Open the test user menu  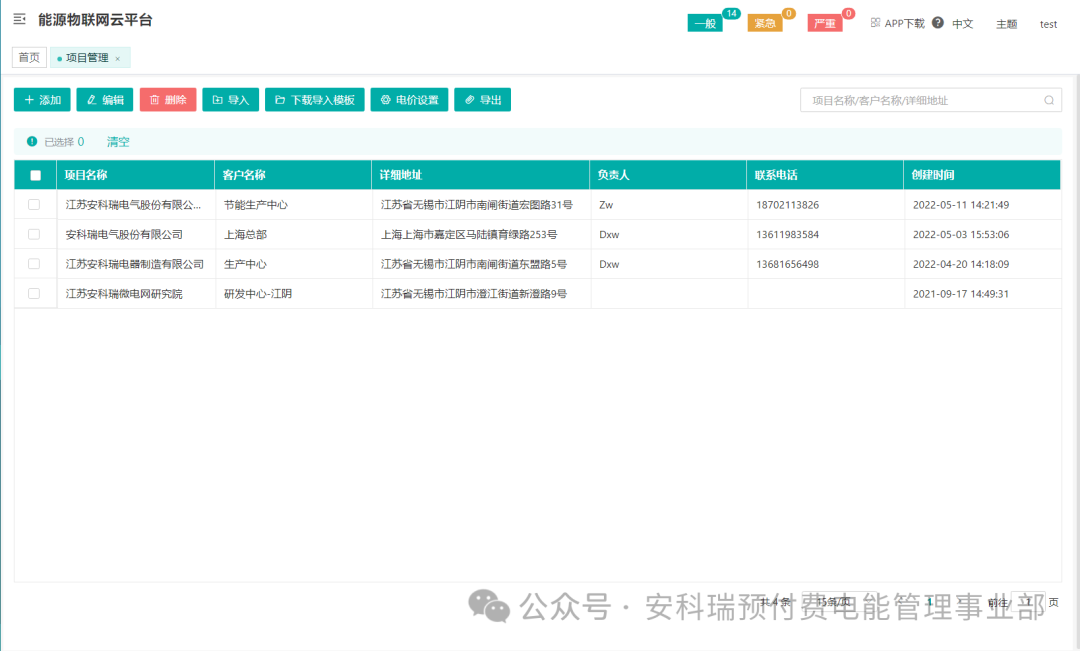pyautogui.click(x=1048, y=24)
